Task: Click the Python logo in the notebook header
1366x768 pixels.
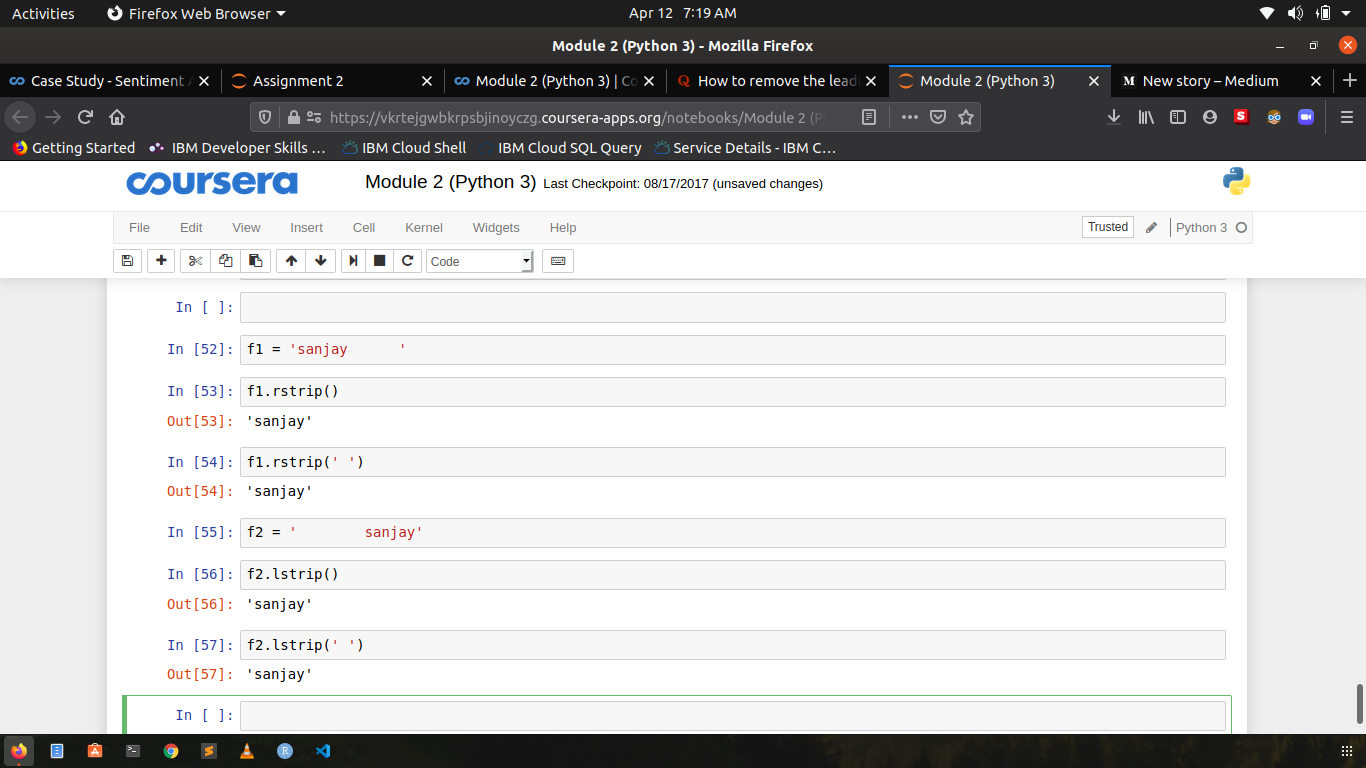Action: (x=1237, y=182)
